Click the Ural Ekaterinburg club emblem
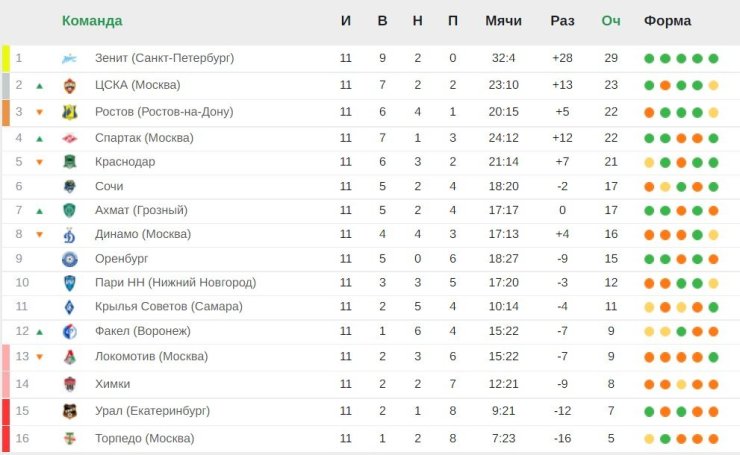The width and height of the screenshot is (740, 455). coord(69,411)
